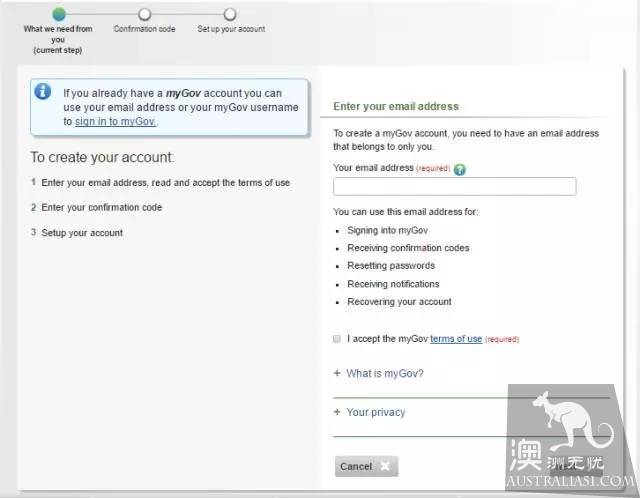Click the blue info icon in notice box
Viewport: 640px width, 498px height.
[43, 91]
